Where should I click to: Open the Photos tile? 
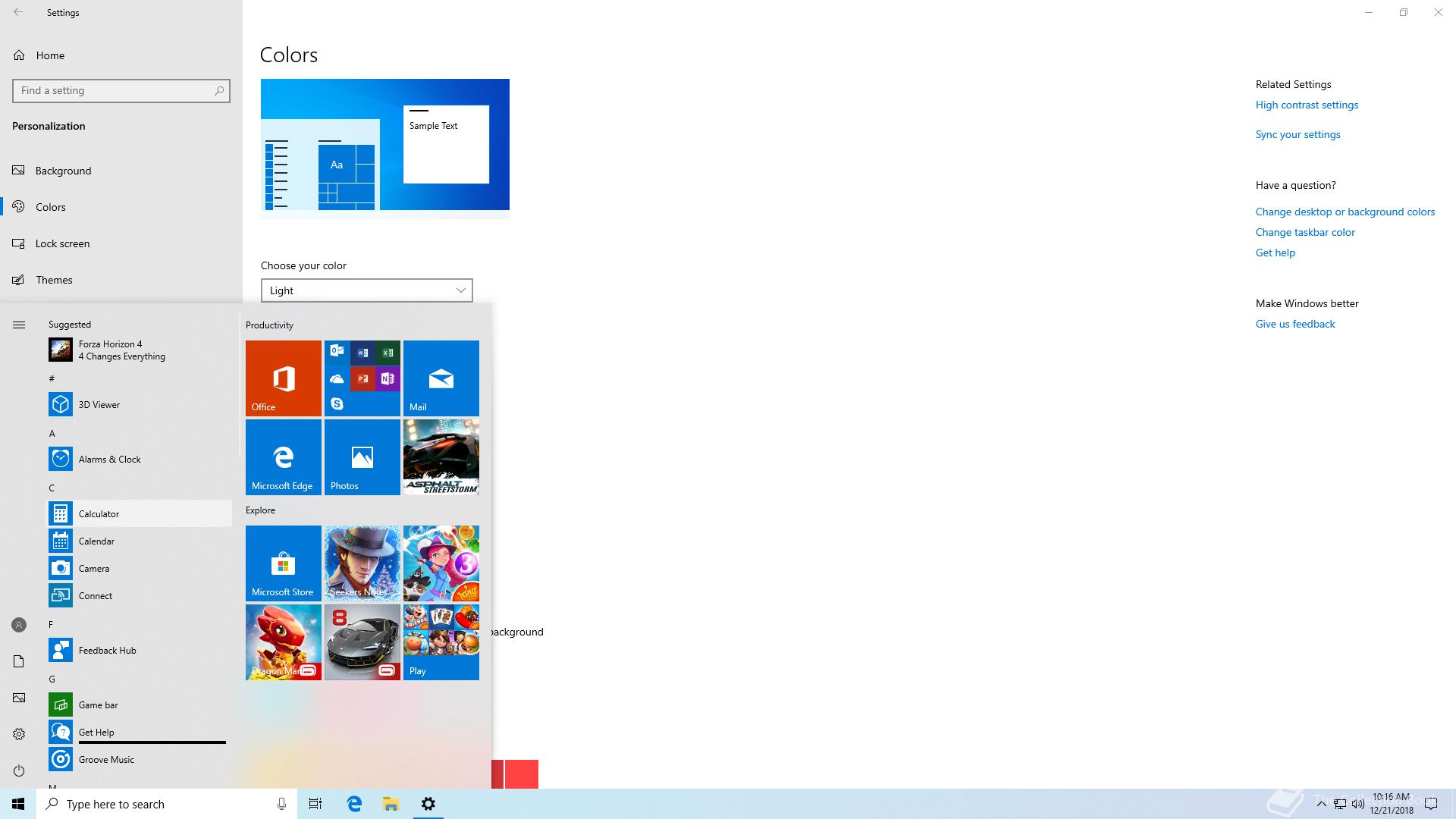coord(362,457)
